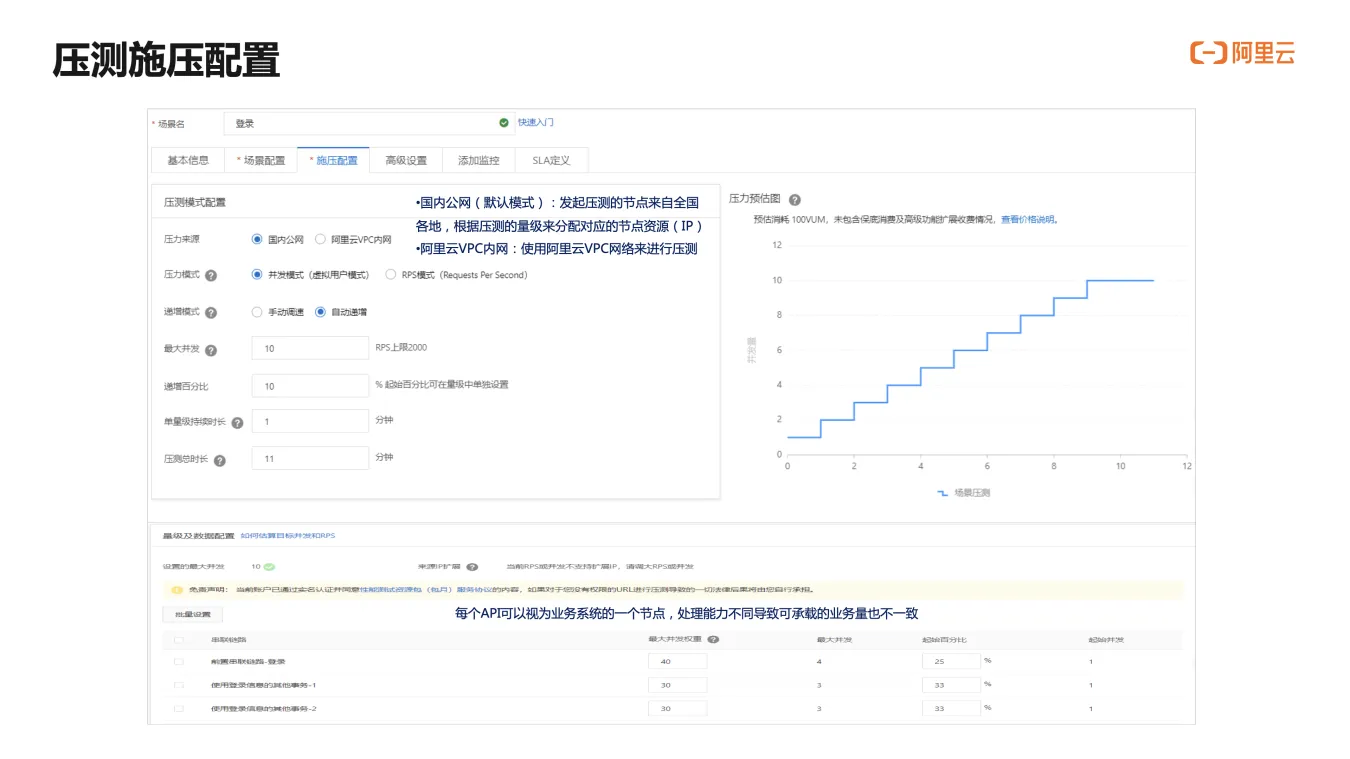Screen dimensions: 1350x759
Task: Click 最大并发权重 input for 前置串联链路-登录
Action: (677, 661)
